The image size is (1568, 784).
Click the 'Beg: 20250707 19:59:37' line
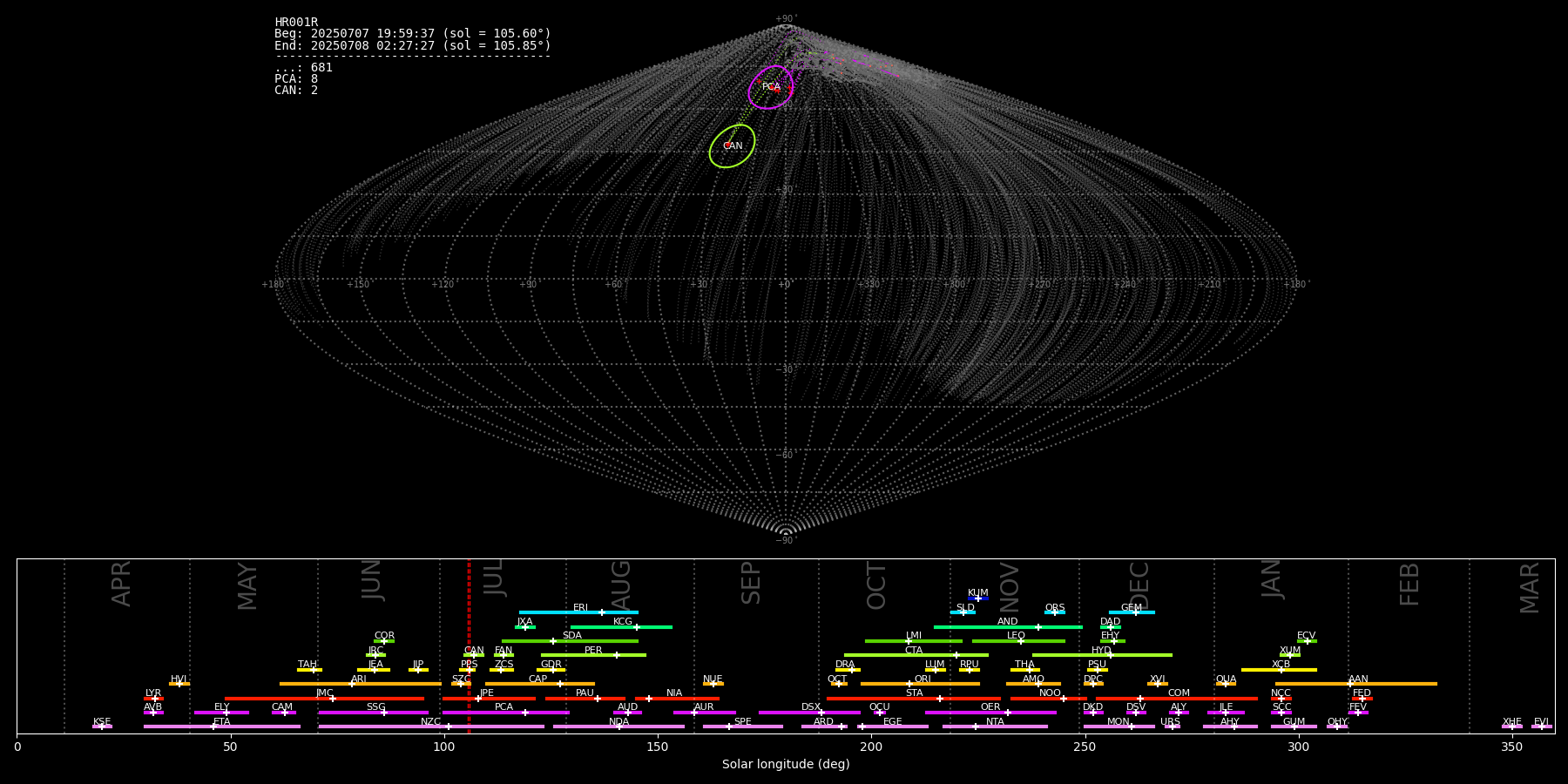pyautogui.click(x=413, y=34)
